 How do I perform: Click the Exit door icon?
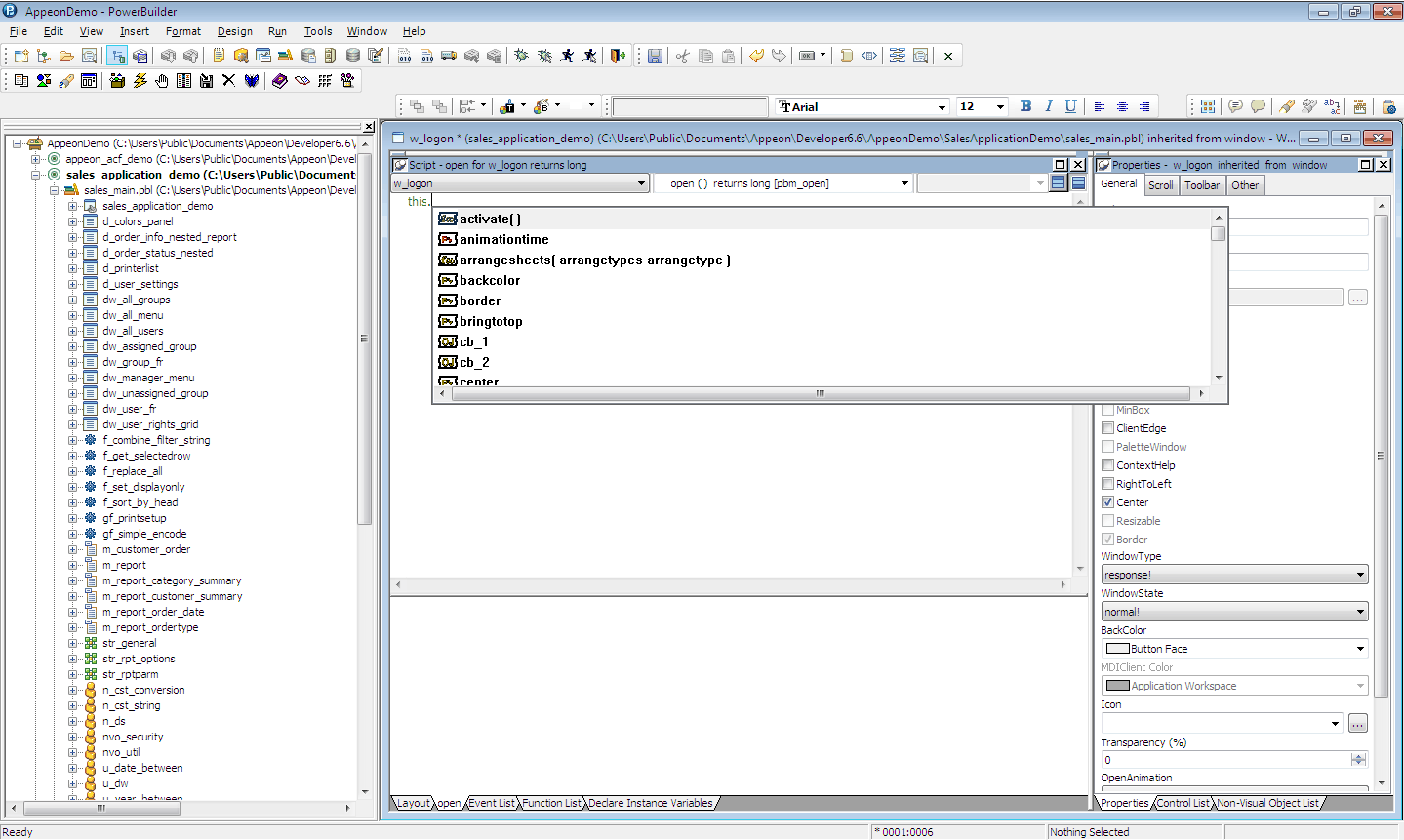[x=617, y=56]
